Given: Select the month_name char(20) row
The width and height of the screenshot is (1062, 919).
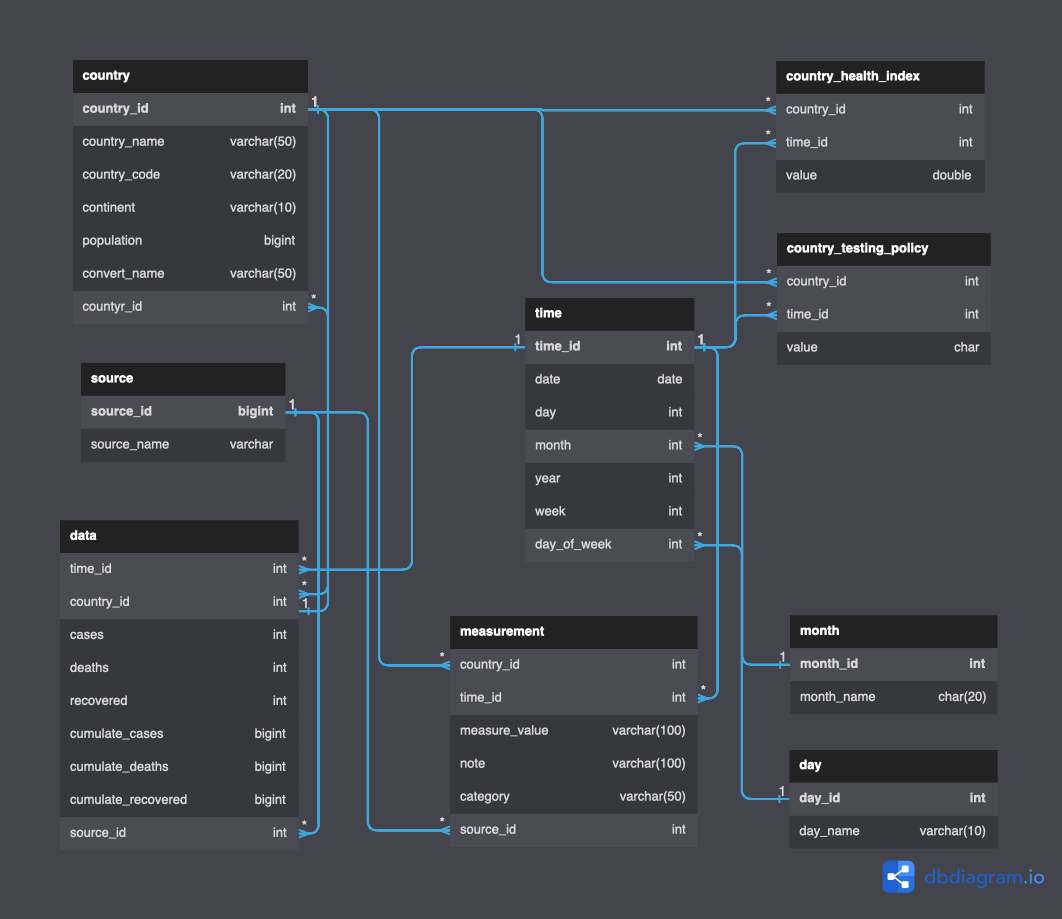Looking at the screenshot, I should pyautogui.click(x=893, y=698).
